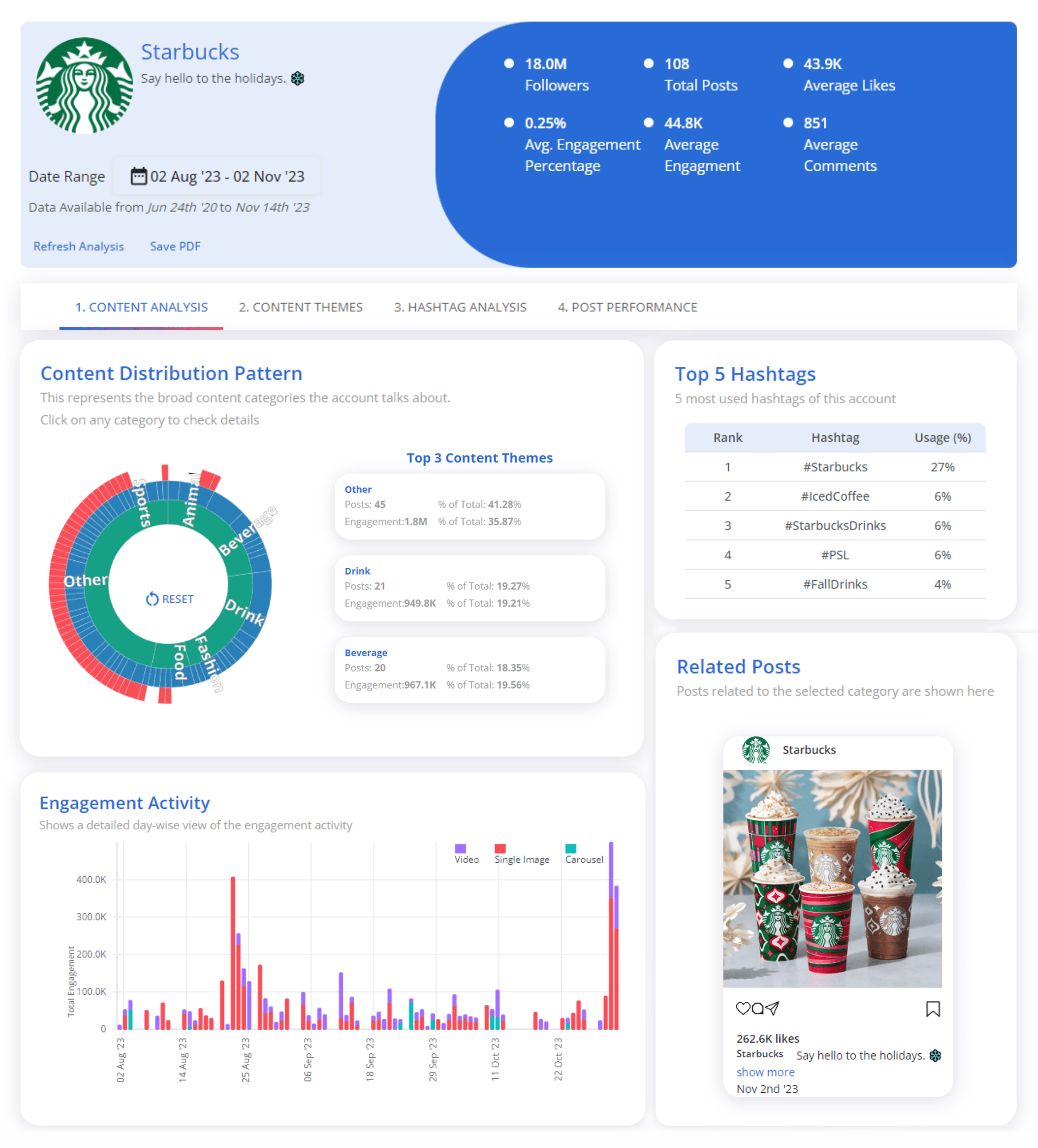Click the comment bubble icon on post

pos(757,1008)
